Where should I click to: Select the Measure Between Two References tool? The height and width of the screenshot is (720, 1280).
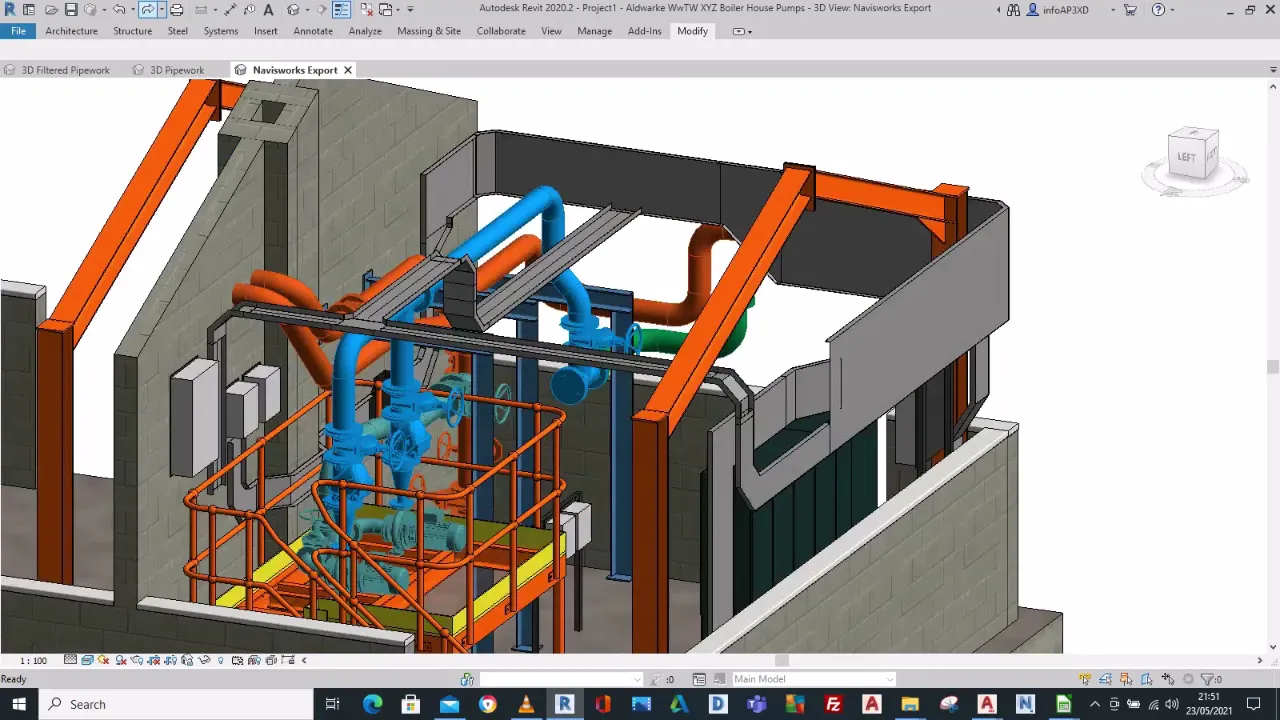201,10
